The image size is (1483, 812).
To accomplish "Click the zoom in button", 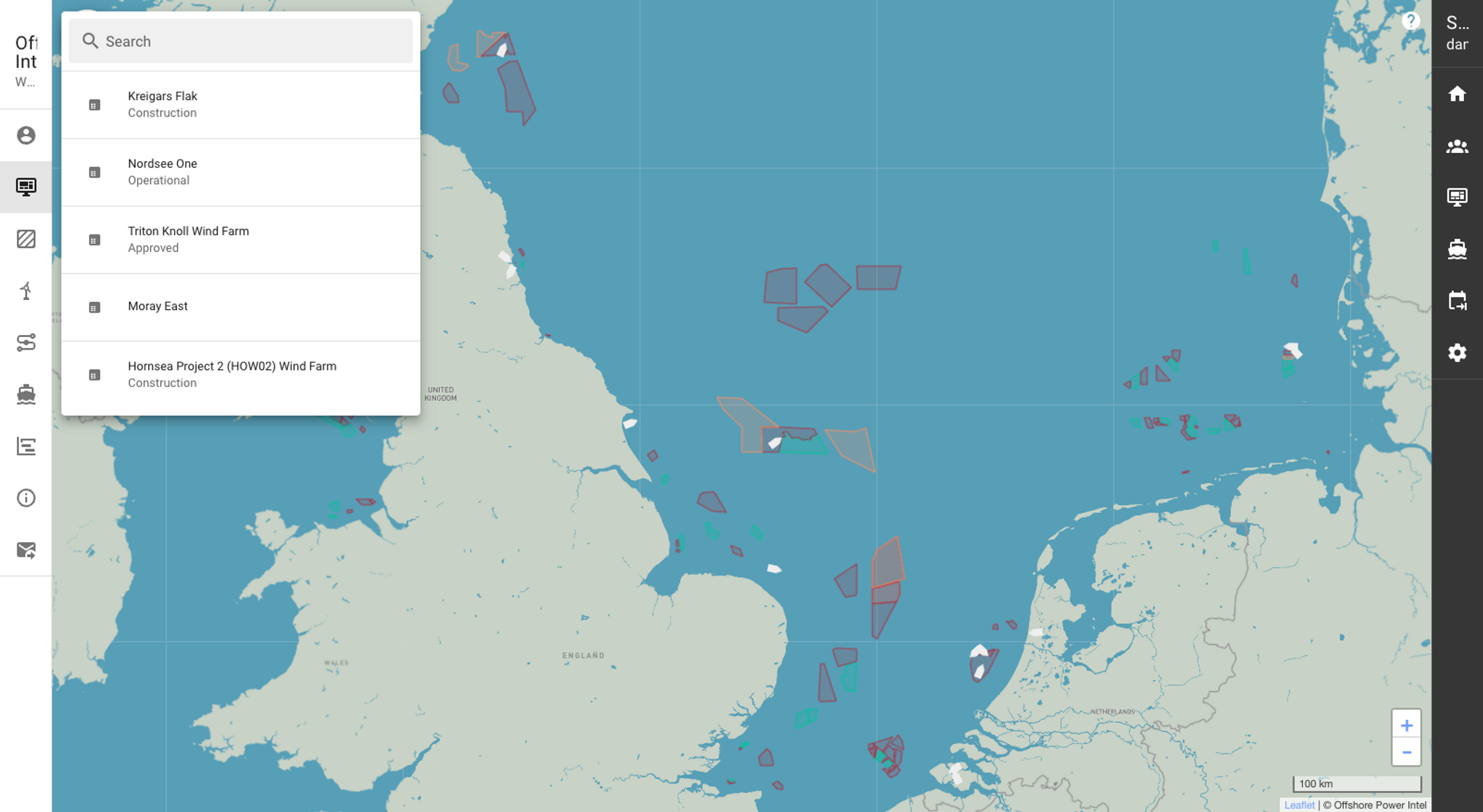I will pyautogui.click(x=1407, y=723).
